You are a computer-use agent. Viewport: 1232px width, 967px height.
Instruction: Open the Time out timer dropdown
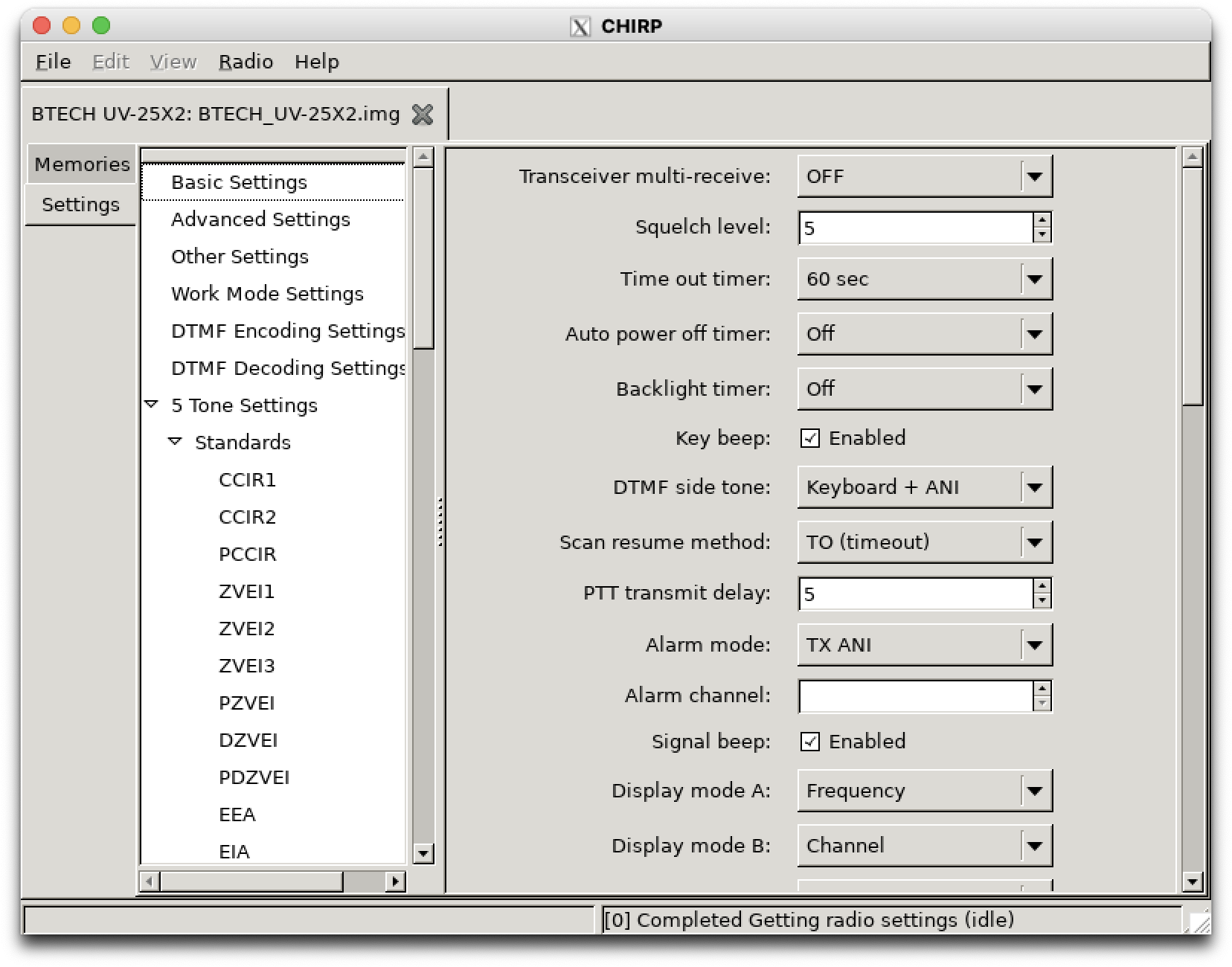925,279
